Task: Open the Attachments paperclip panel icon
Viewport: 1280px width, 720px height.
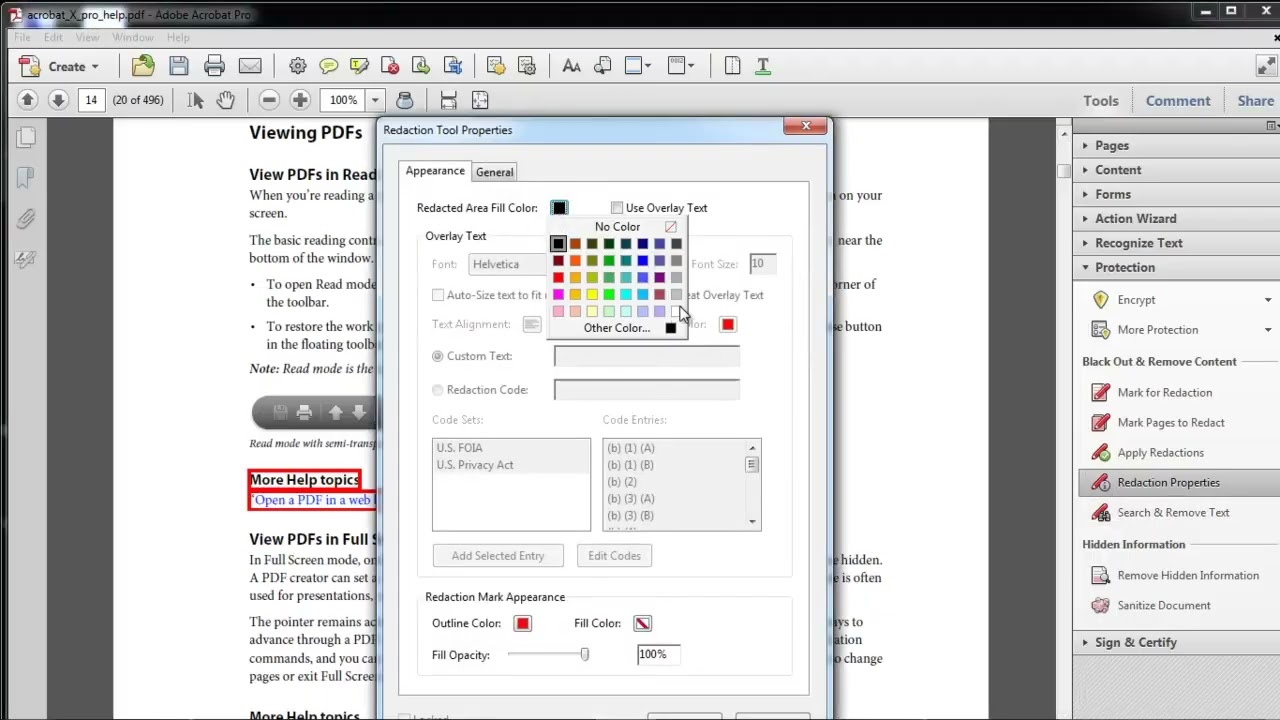Action: coord(25,218)
